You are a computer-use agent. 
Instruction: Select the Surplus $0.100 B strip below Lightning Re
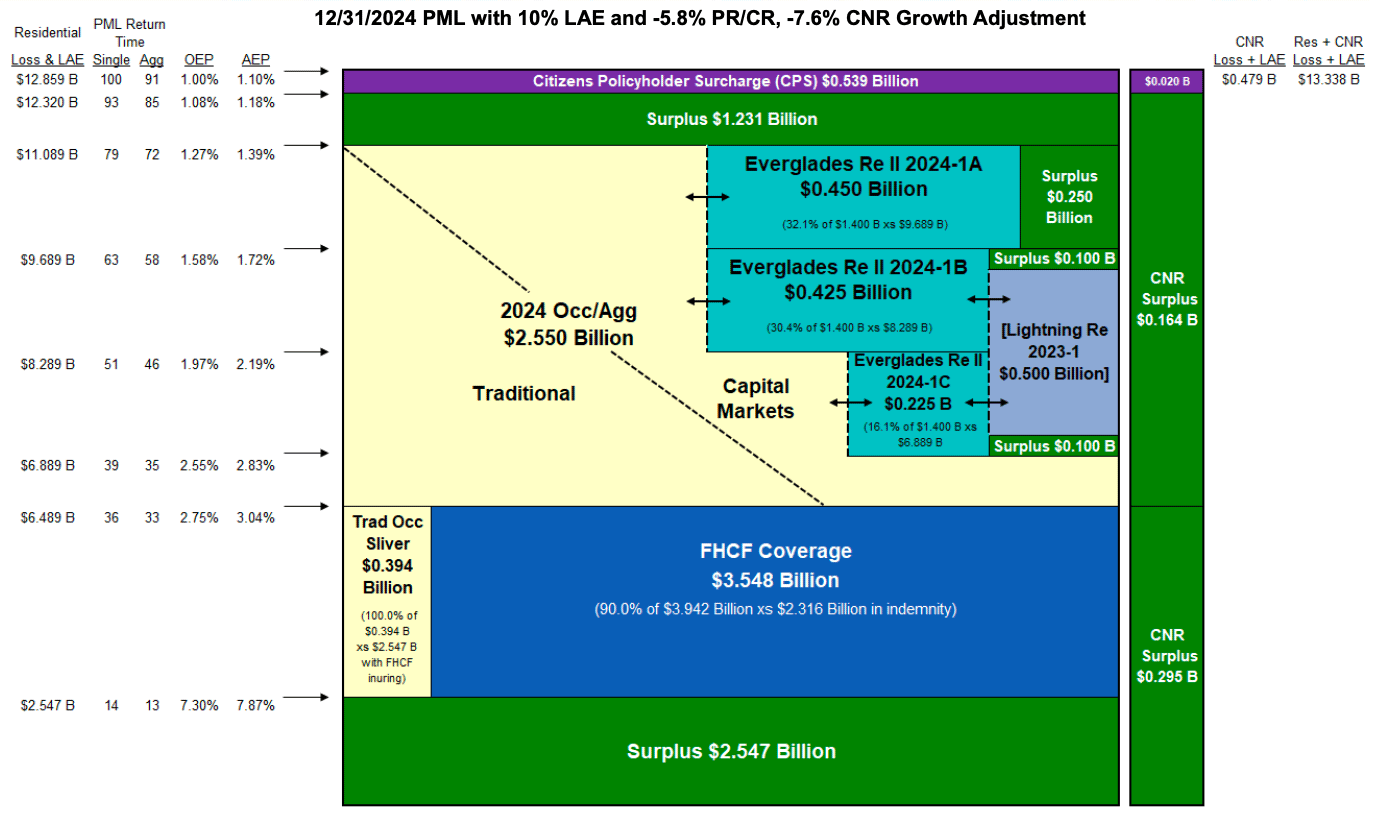tap(1054, 446)
